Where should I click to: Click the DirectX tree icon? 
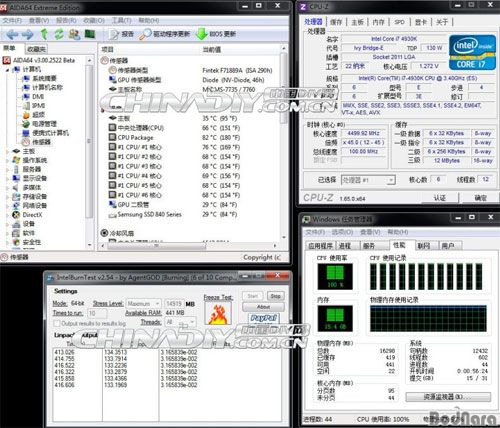point(16,215)
